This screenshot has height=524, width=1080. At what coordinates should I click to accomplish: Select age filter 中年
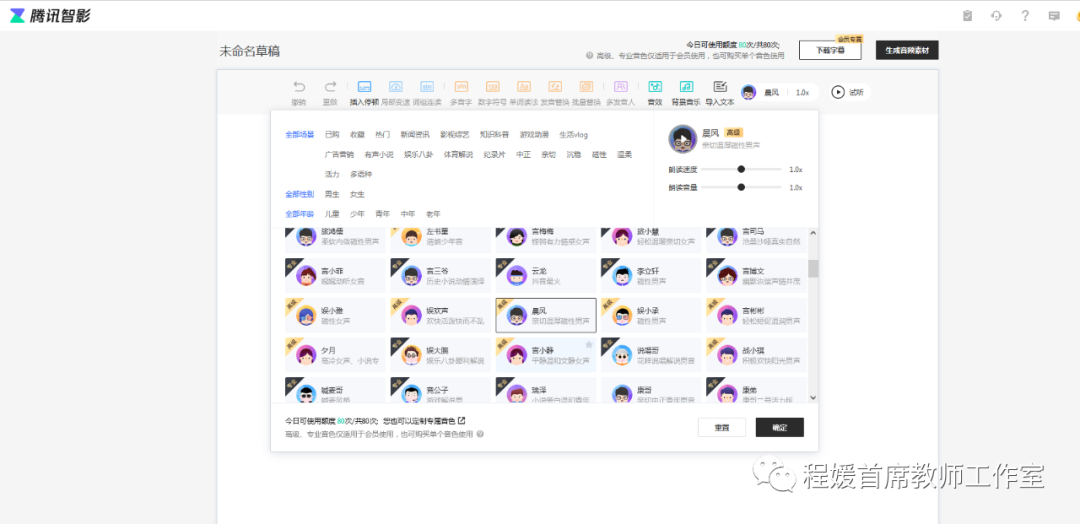[x=408, y=214]
